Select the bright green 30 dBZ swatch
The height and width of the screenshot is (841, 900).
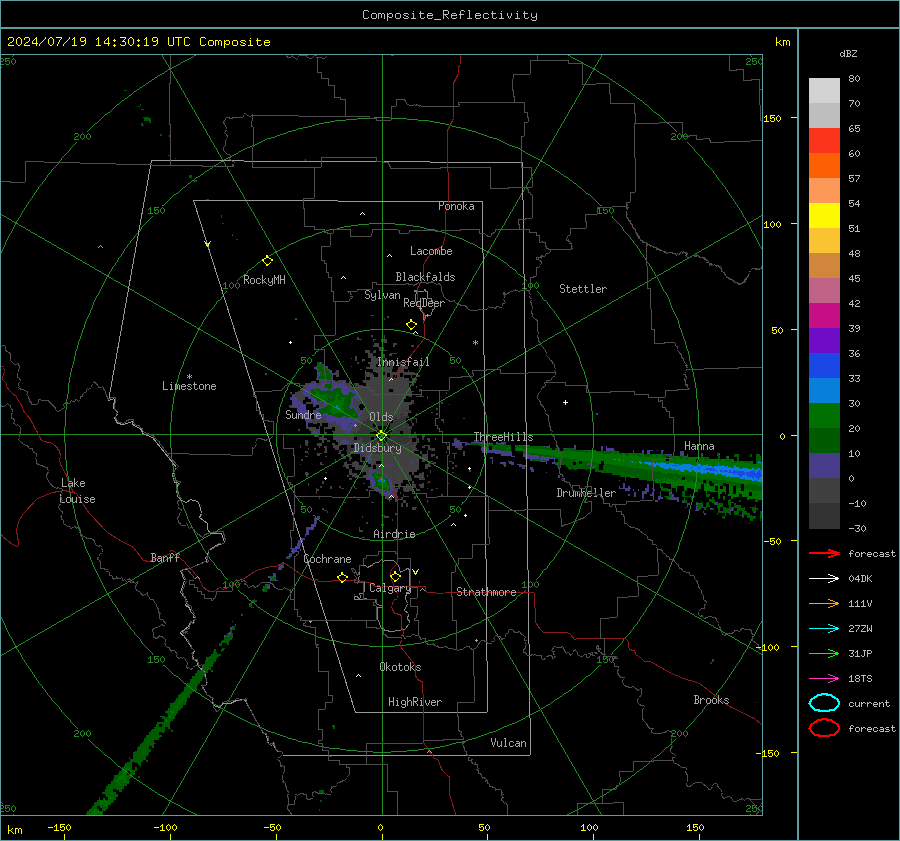click(824, 416)
